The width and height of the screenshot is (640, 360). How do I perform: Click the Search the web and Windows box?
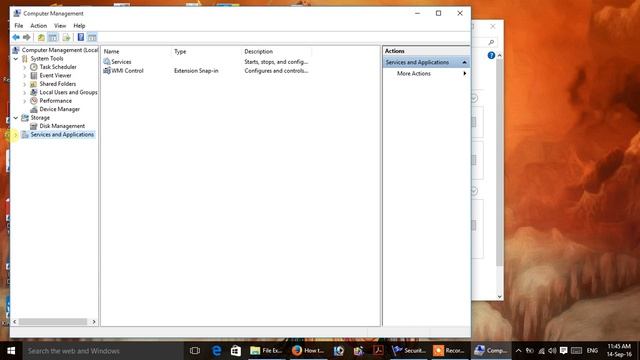102,351
